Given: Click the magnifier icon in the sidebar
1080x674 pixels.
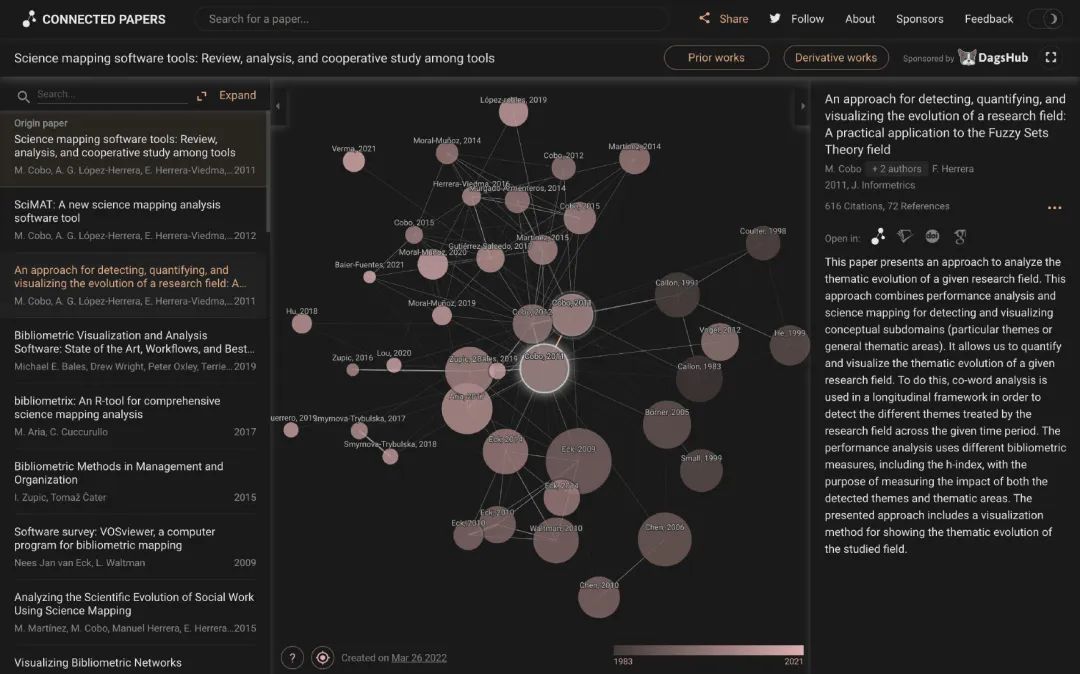Looking at the screenshot, I should point(23,96).
